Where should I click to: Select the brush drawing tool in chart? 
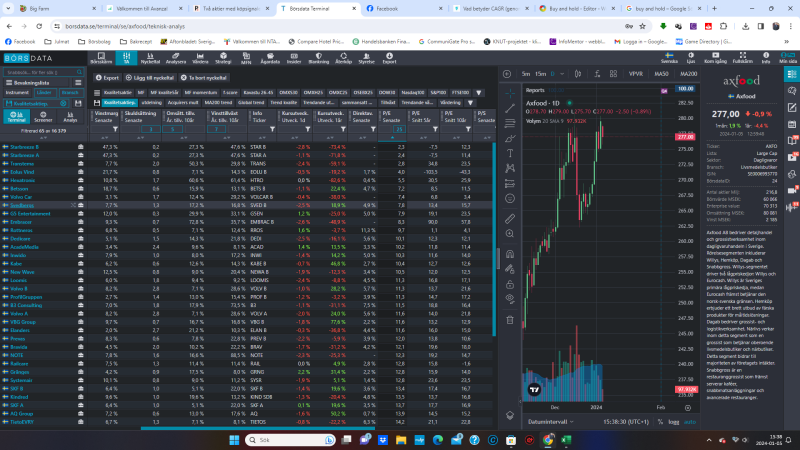[x=510, y=138]
